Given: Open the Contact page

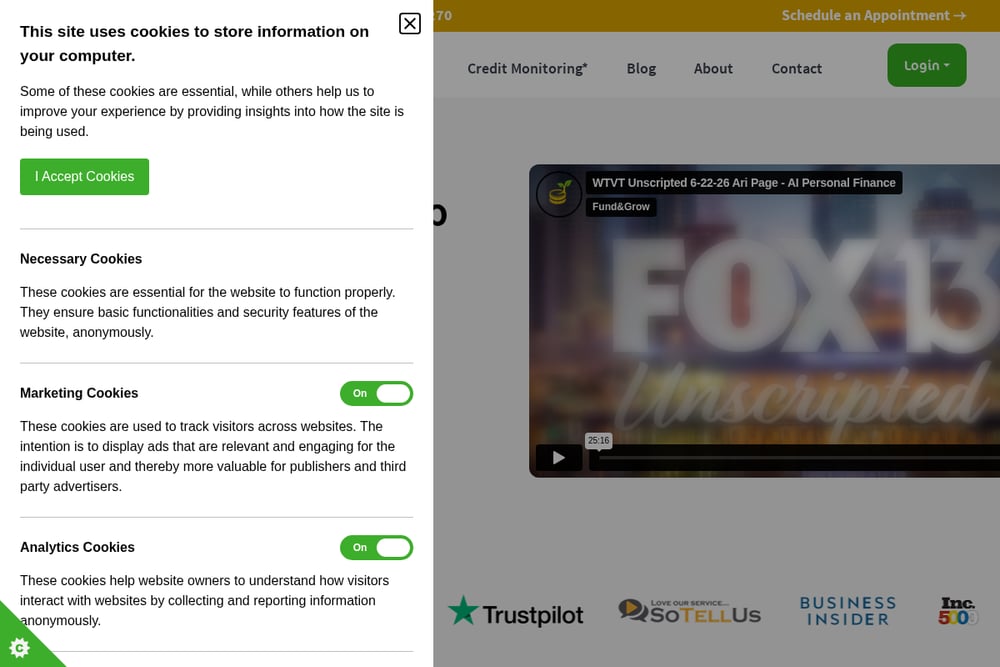Looking at the screenshot, I should point(797,68).
